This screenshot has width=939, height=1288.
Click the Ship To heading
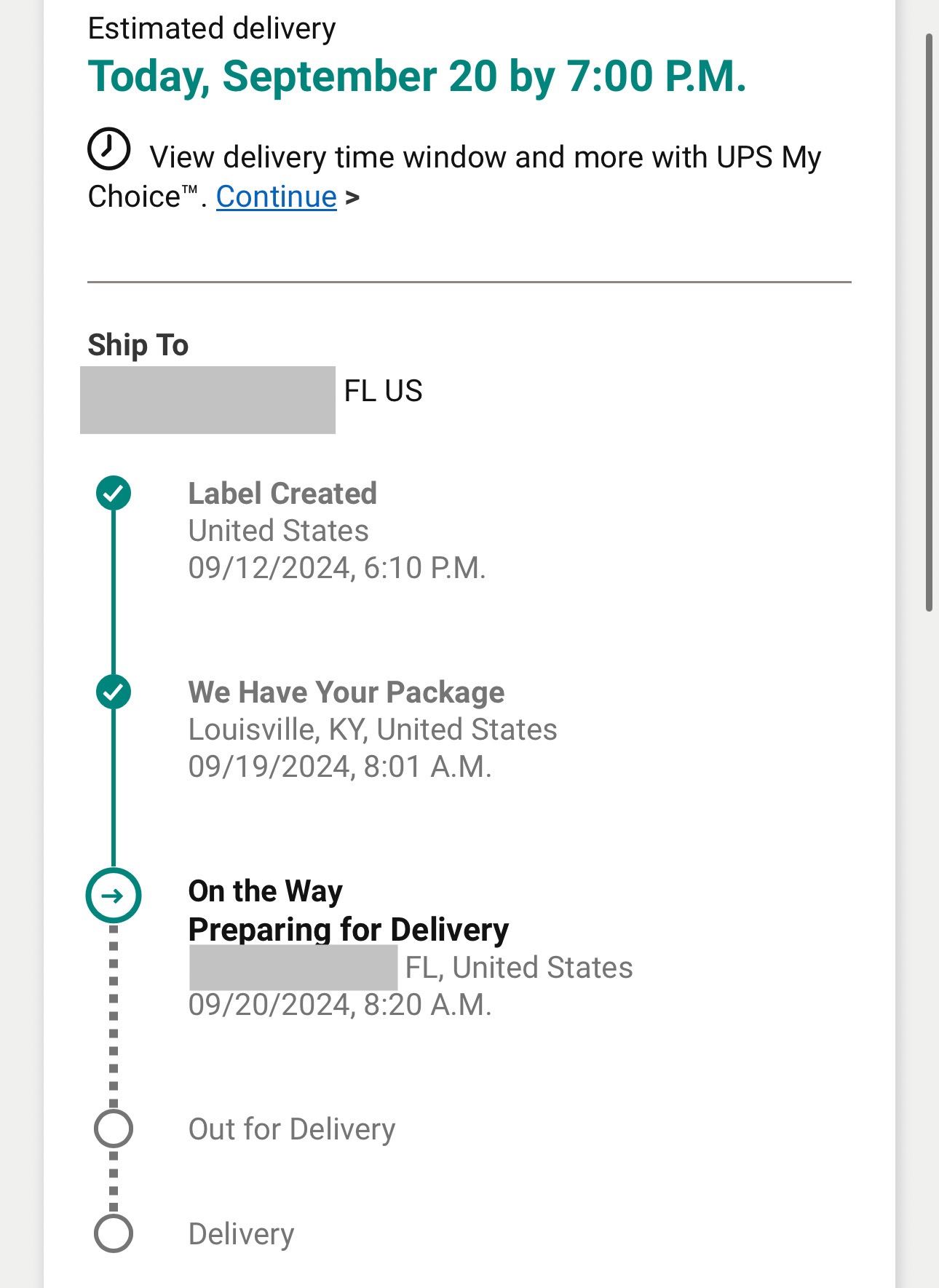tap(138, 345)
